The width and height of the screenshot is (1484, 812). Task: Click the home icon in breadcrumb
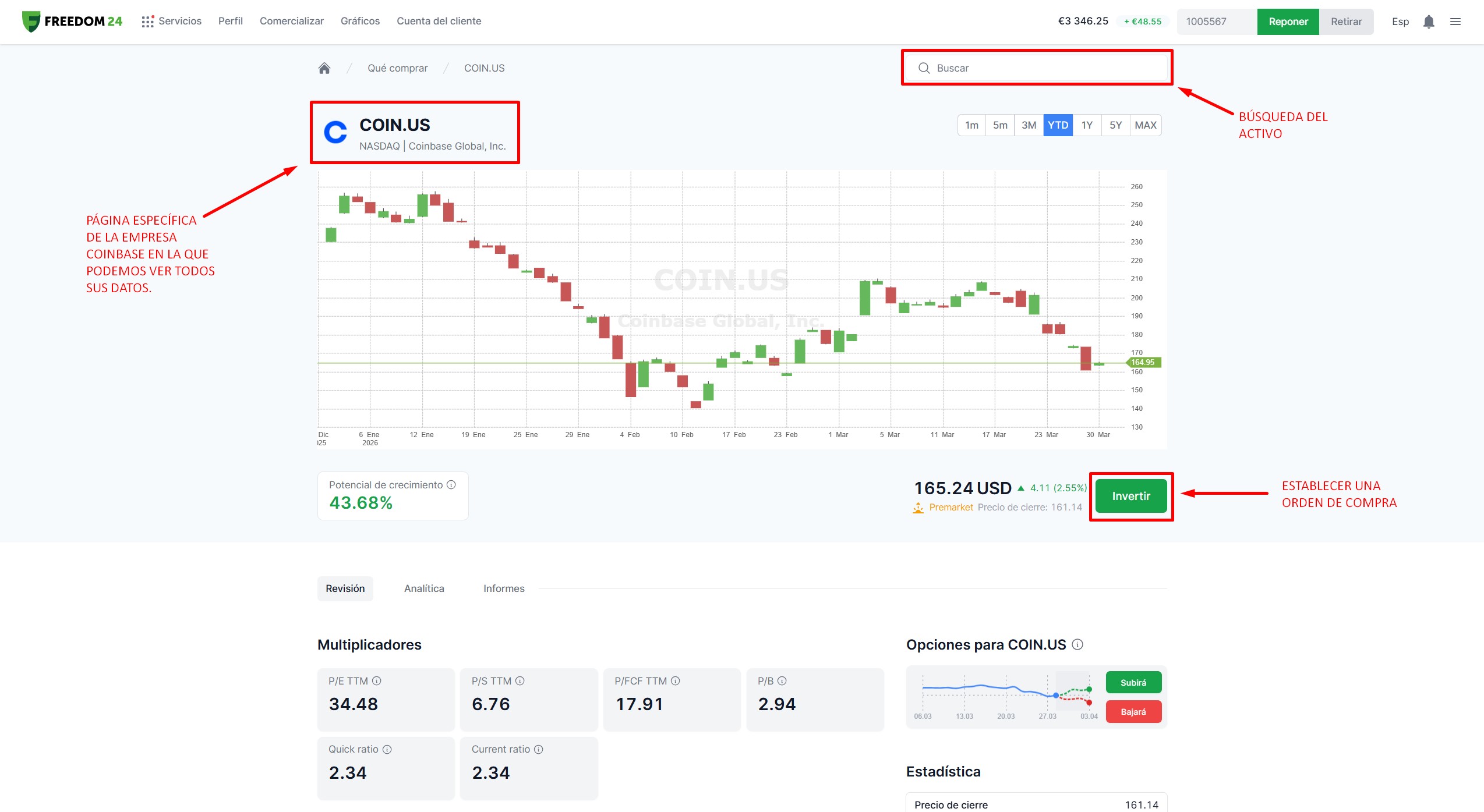324,68
